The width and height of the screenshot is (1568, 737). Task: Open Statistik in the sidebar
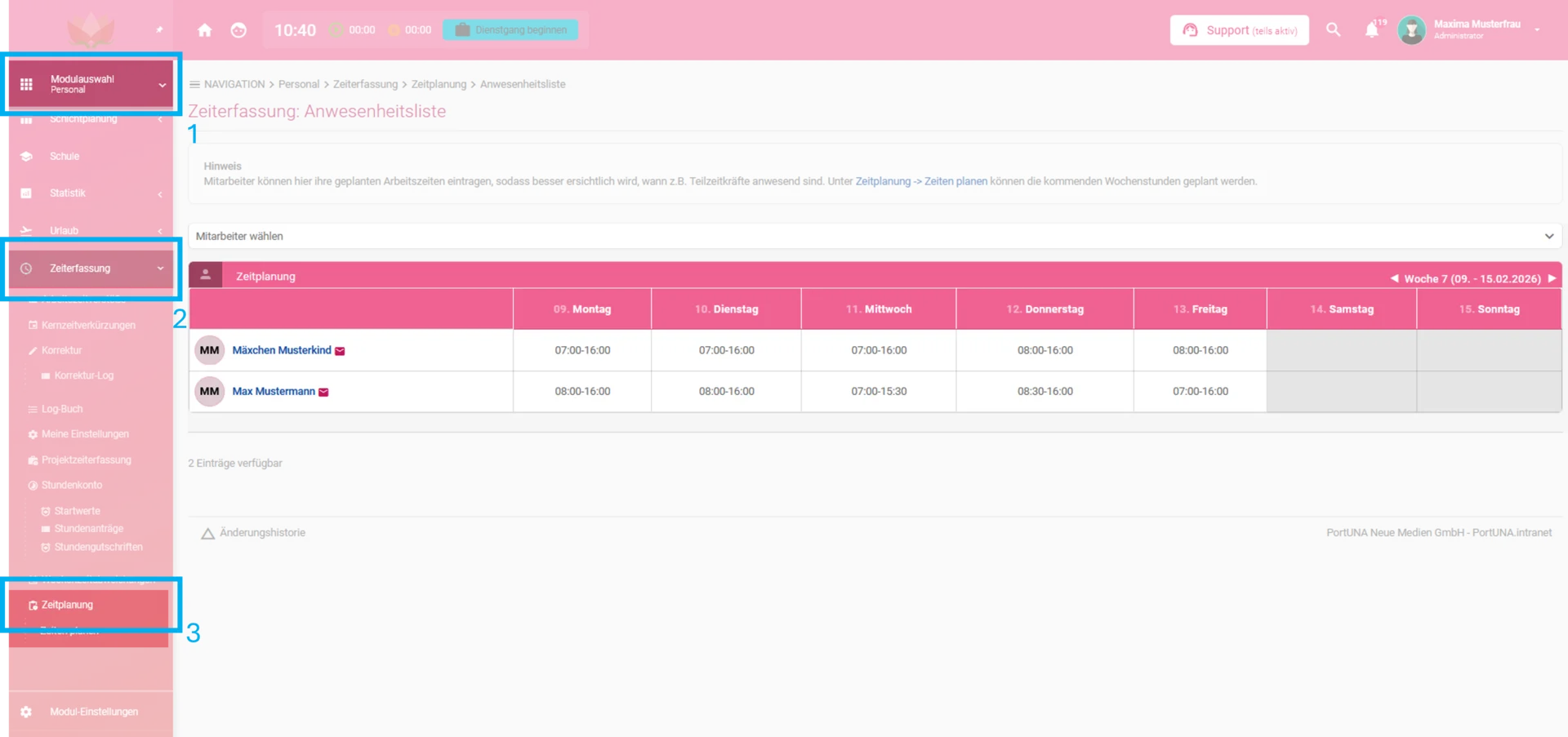(x=68, y=193)
